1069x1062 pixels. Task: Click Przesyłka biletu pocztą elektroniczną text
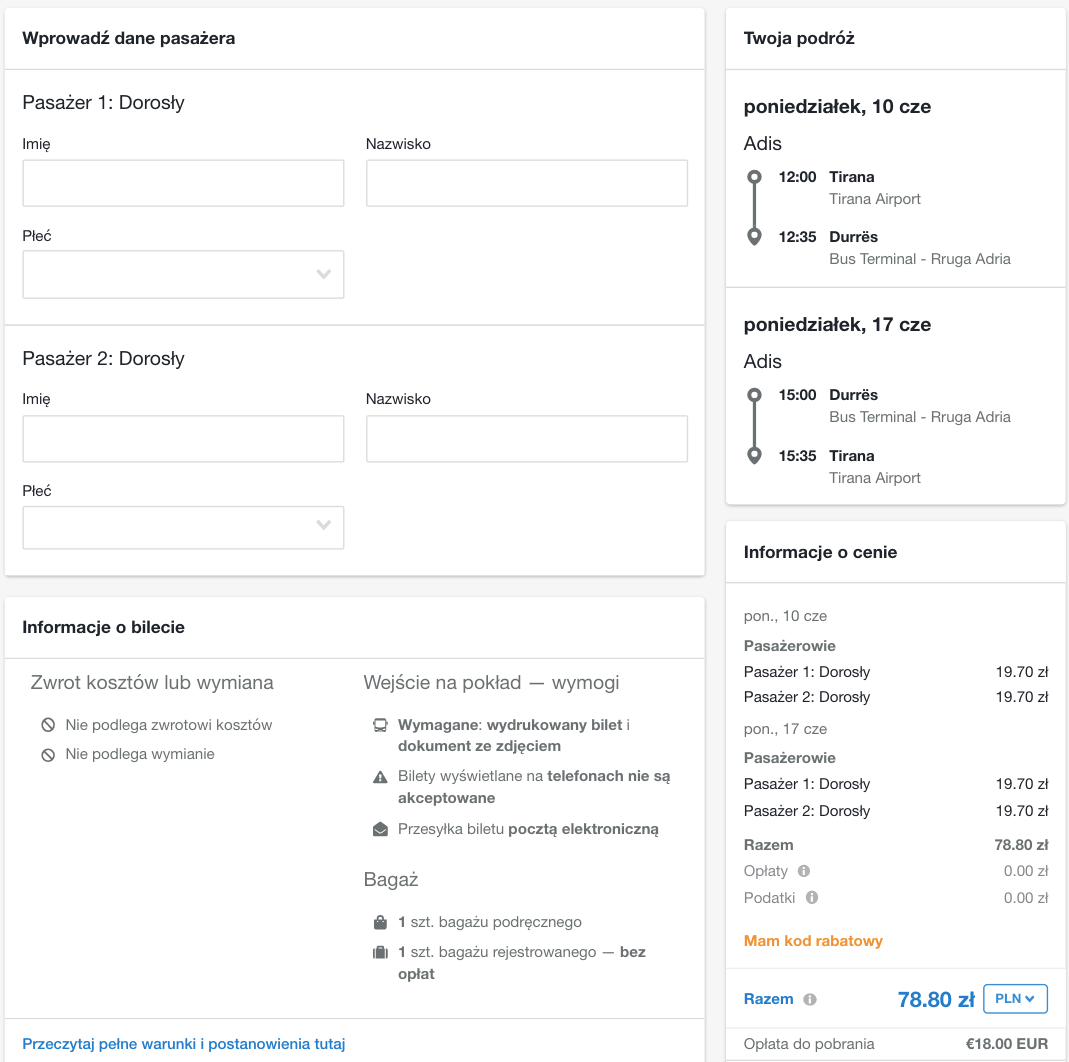528,830
